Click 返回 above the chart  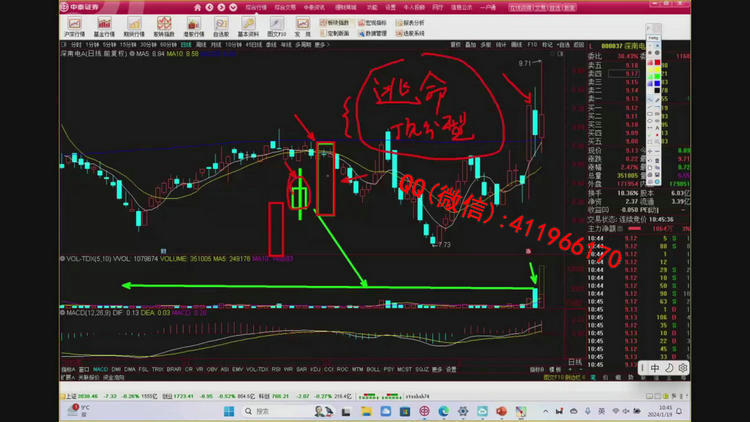click(579, 44)
